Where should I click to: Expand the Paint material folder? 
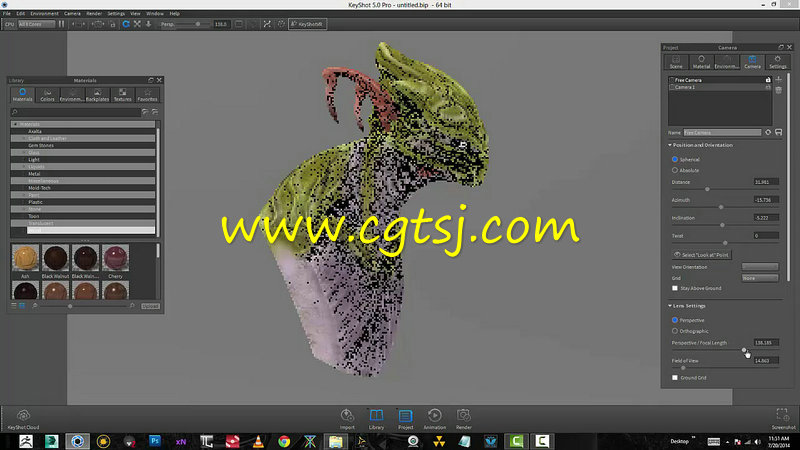point(23,195)
